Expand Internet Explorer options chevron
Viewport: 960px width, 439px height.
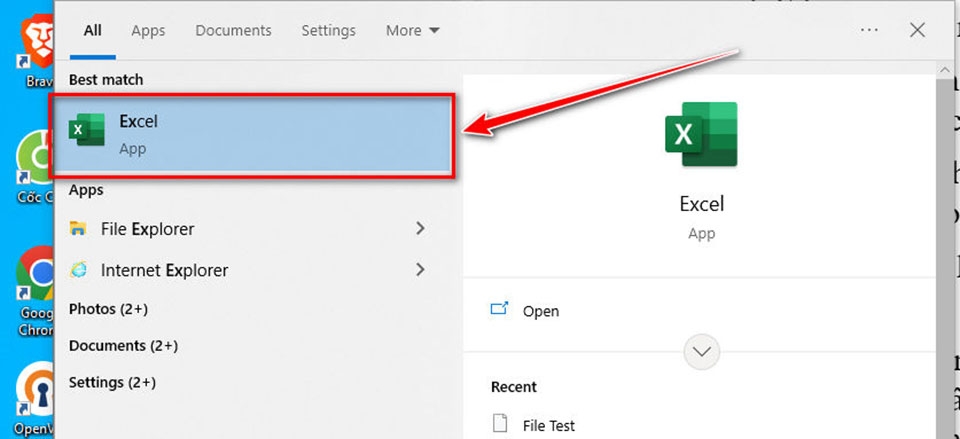click(x=420, y=269)
